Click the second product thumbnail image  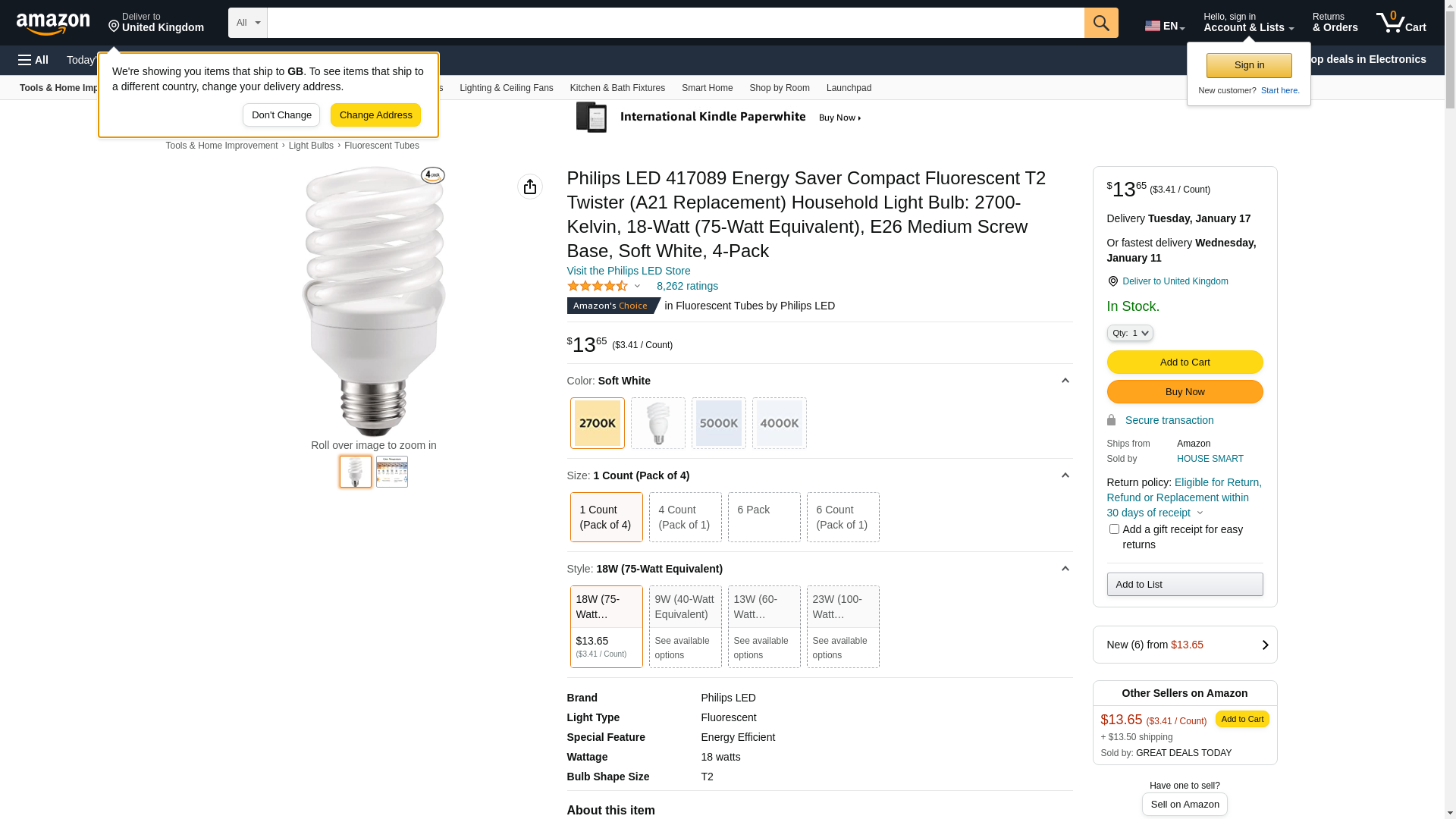coord(392,472)
